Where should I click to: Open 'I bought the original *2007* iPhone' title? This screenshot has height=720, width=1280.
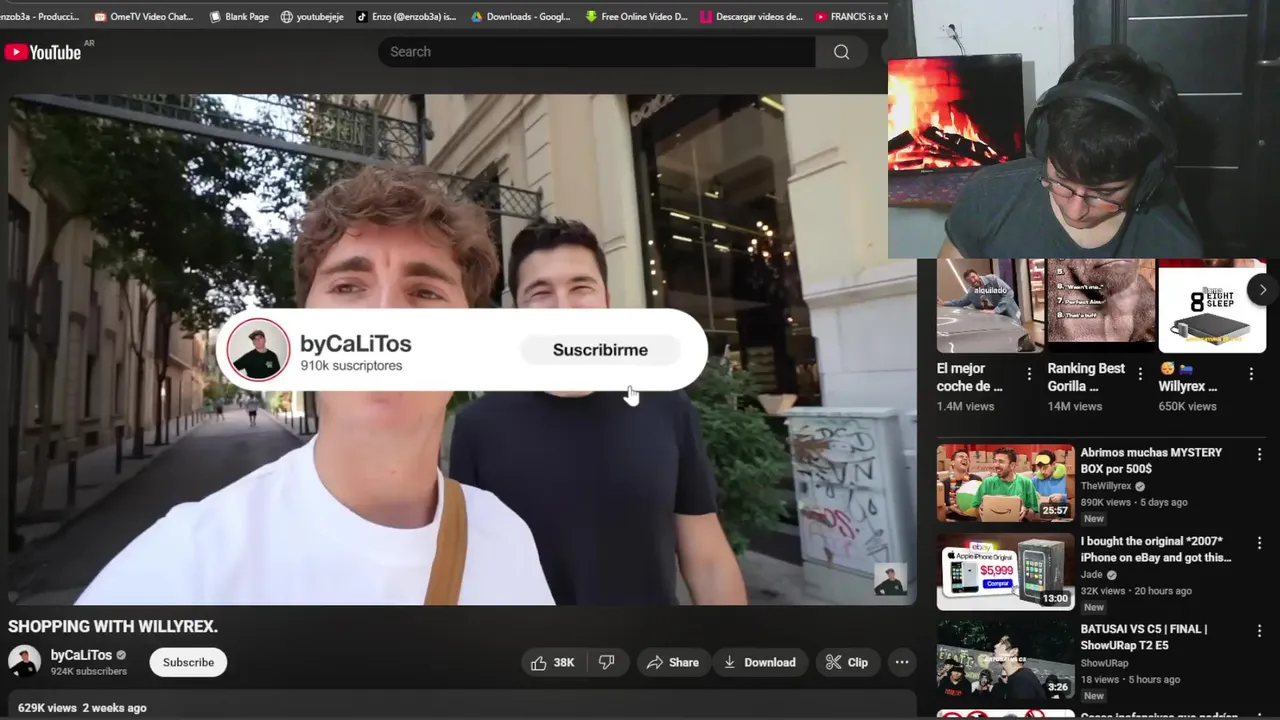1156,549
